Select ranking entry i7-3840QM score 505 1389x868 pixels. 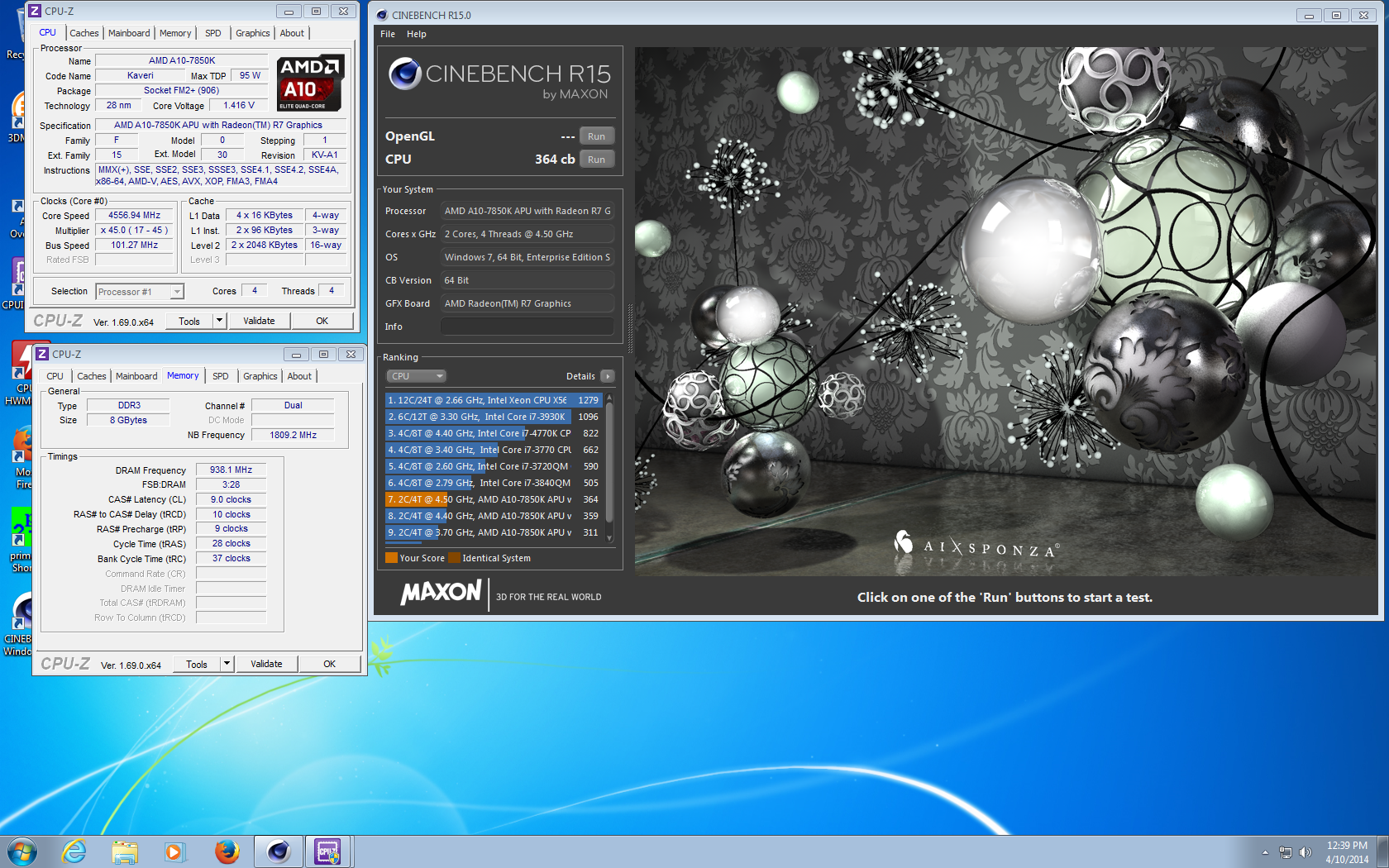(x=494, y=483)
